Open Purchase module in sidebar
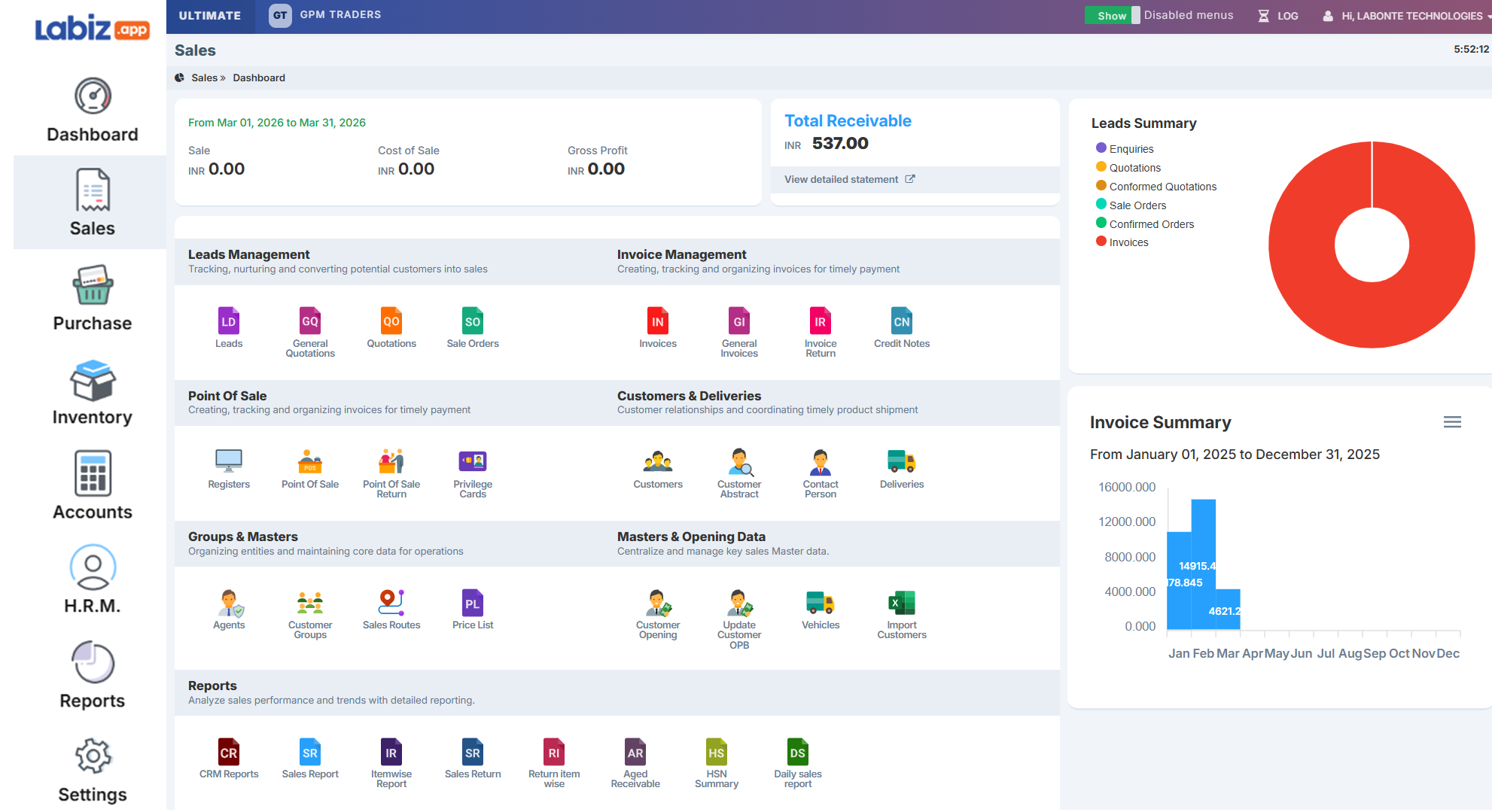Image resolution: width=1492 pixels, height=812 pixels. click(93, 297)
